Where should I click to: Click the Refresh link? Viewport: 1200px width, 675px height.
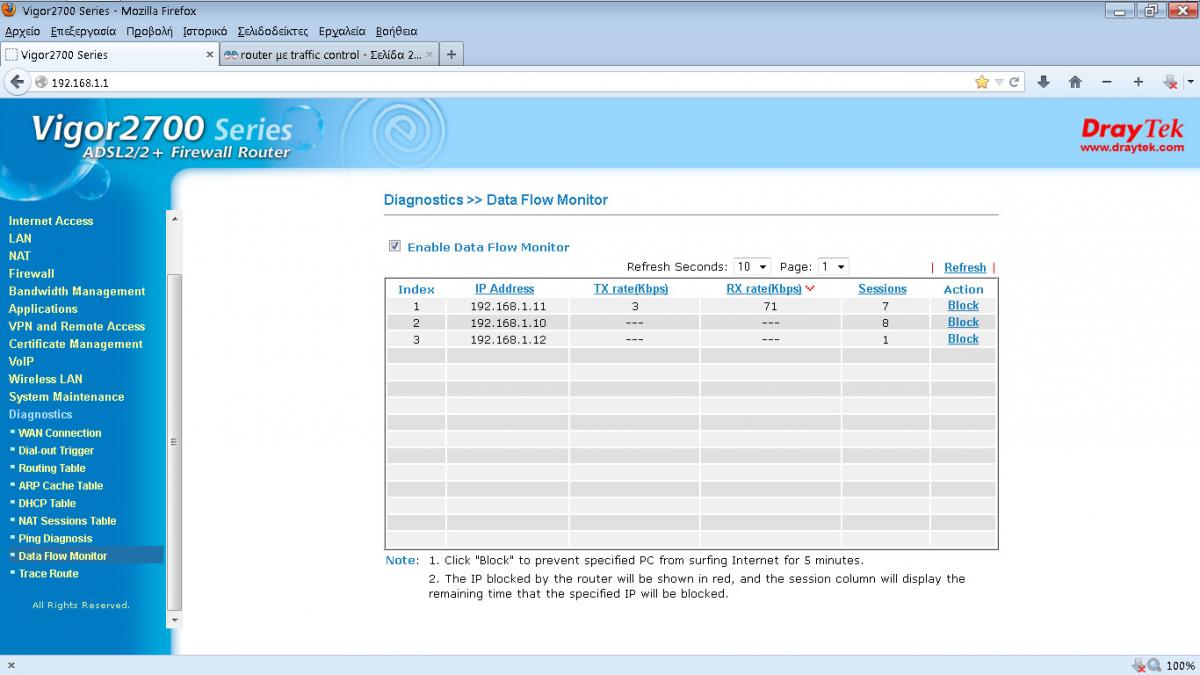[965, 268]
